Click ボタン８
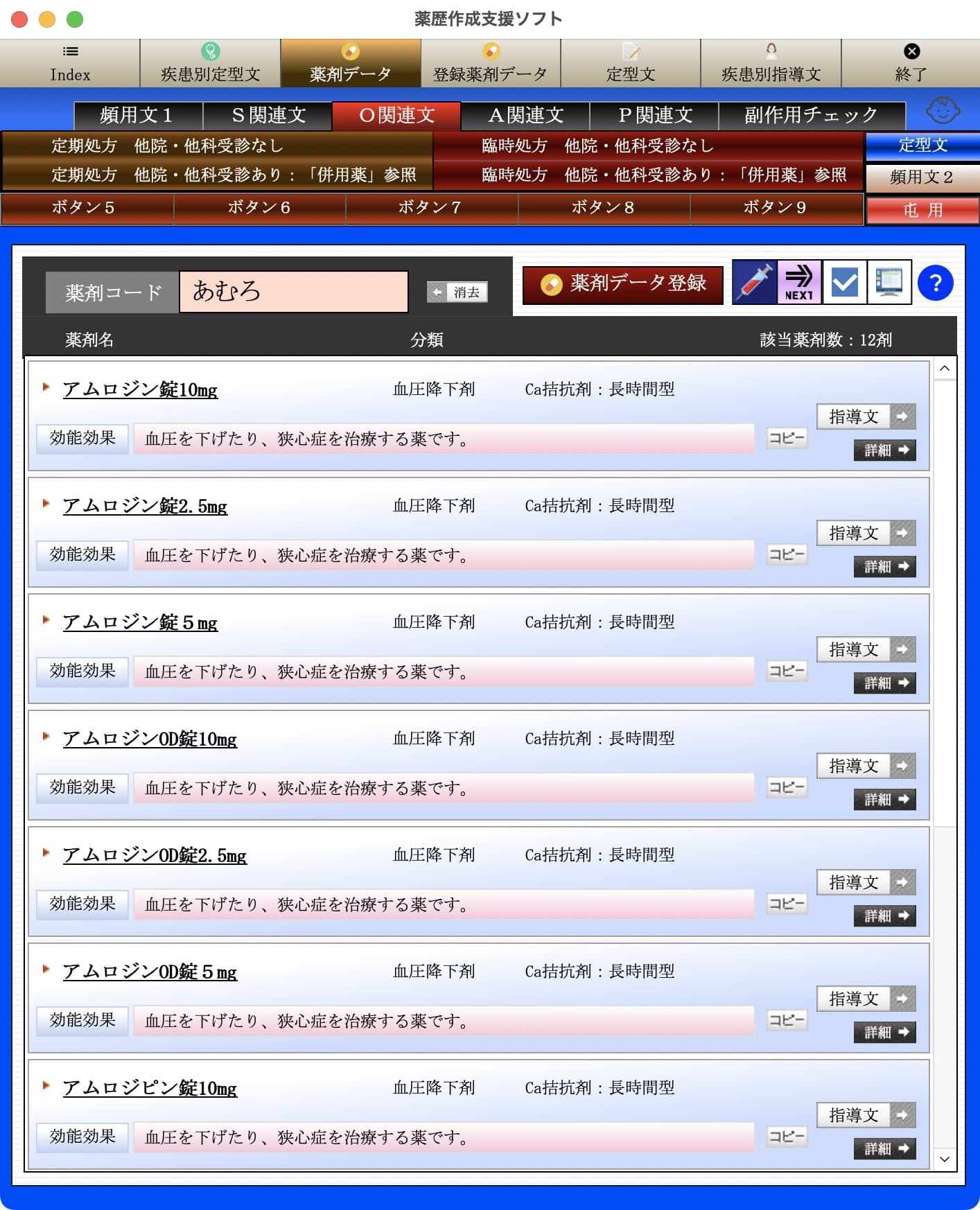The height and width of the screenshot is (1210, 980). 604,208
